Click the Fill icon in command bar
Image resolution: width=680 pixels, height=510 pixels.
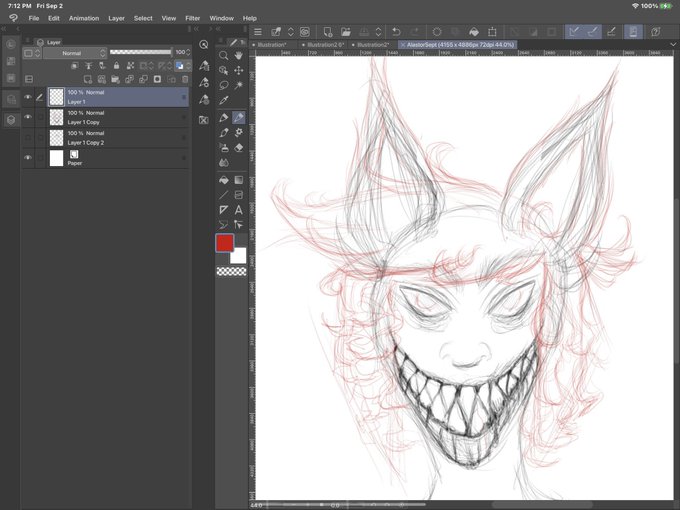coord(474,32)
